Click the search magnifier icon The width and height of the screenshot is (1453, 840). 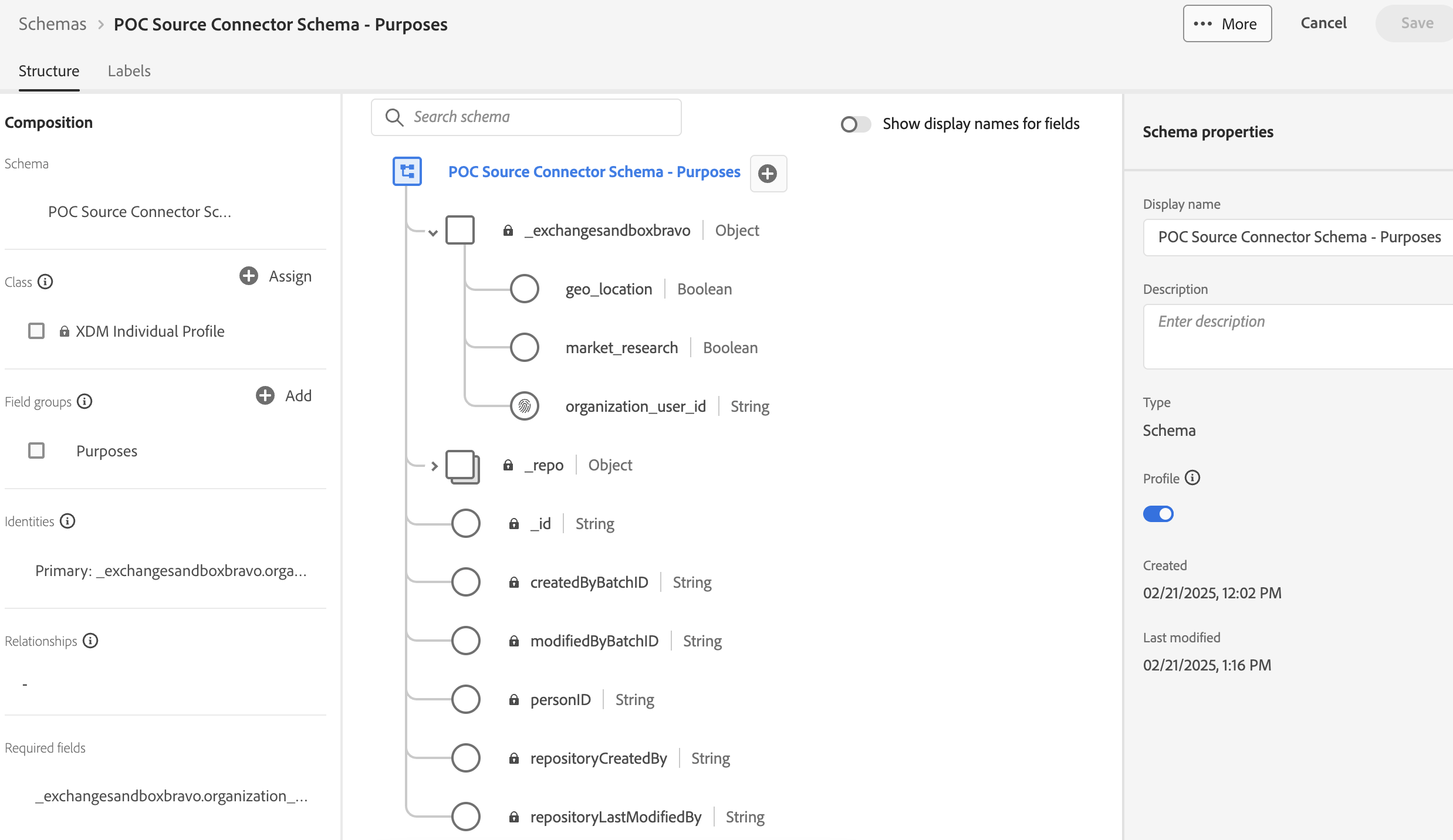pos(394,117)
